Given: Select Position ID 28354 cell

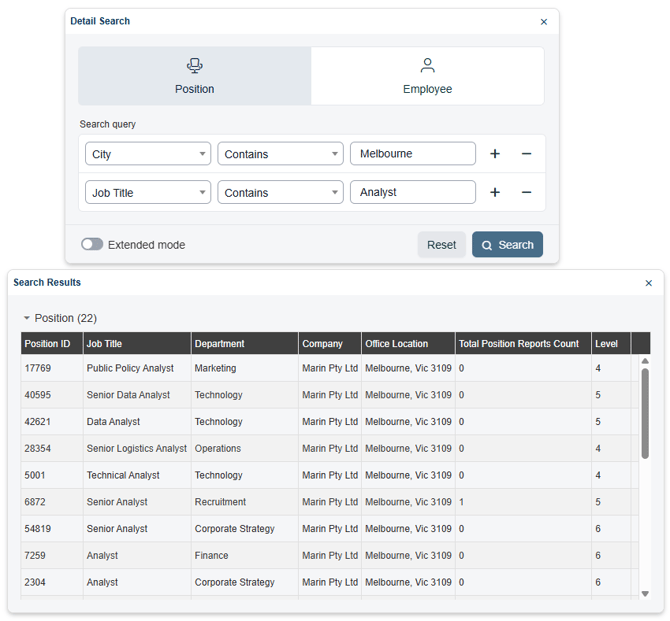Looking at the screenshot, I should [52, 448].
